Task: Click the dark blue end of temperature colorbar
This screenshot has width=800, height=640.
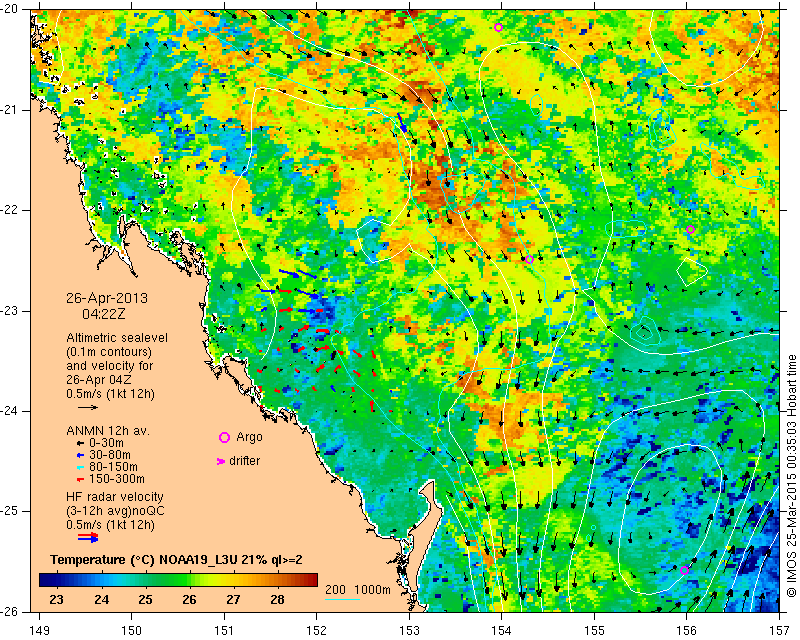Action: (45, 580)
